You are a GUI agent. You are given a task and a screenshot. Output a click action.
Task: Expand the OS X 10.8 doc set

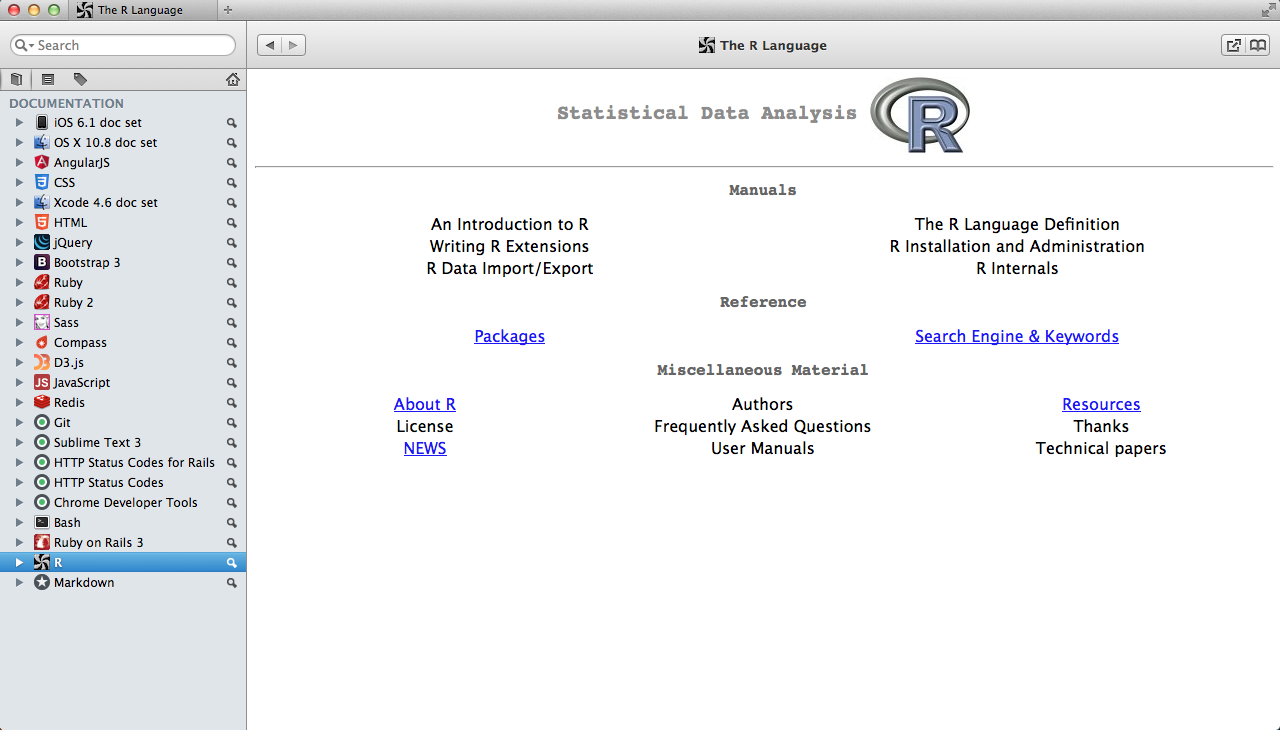coord(18,142)
